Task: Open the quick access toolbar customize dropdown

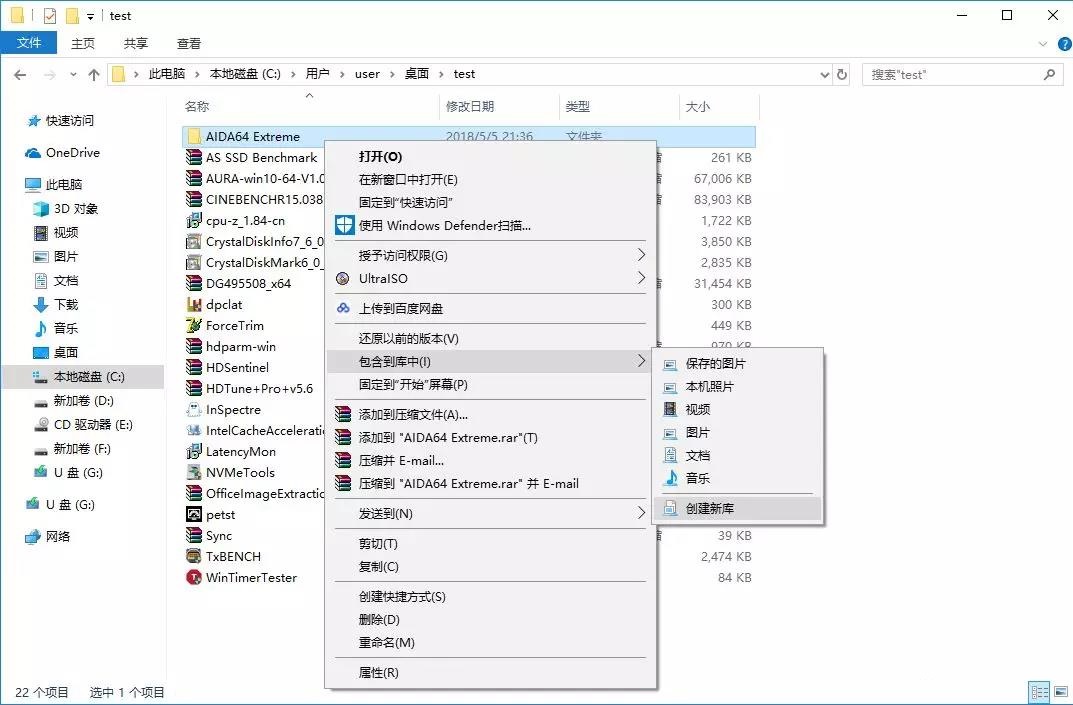Action: (x=88, y=15)
